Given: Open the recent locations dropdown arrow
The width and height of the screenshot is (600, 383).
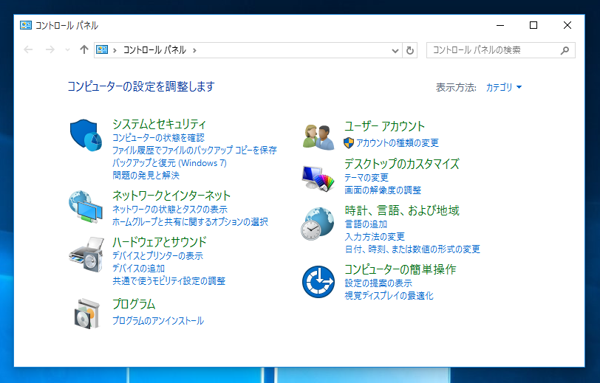Looking at the screenshot, I should [x=68, y=50].
